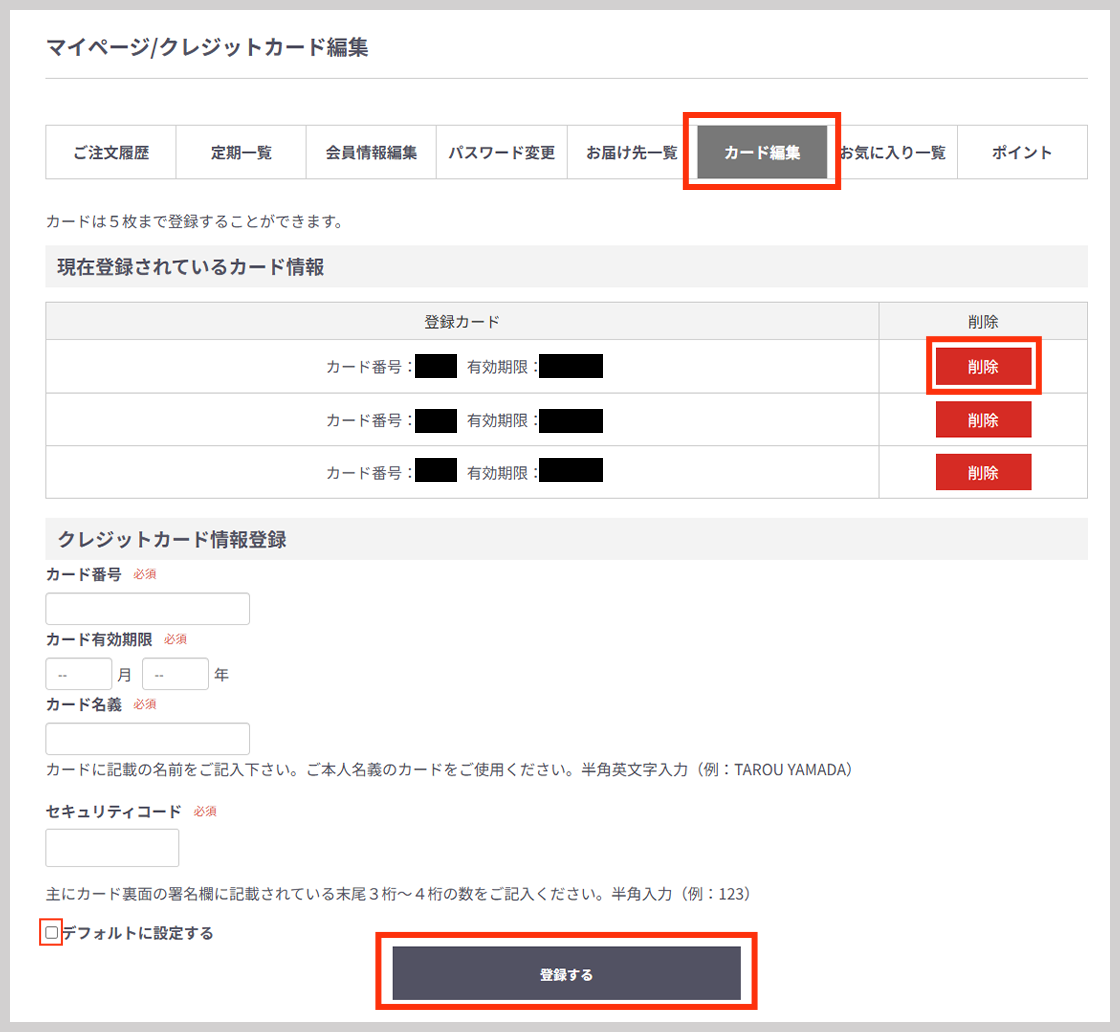
Task: Open the expiry year dropdown
Action: 175,674
